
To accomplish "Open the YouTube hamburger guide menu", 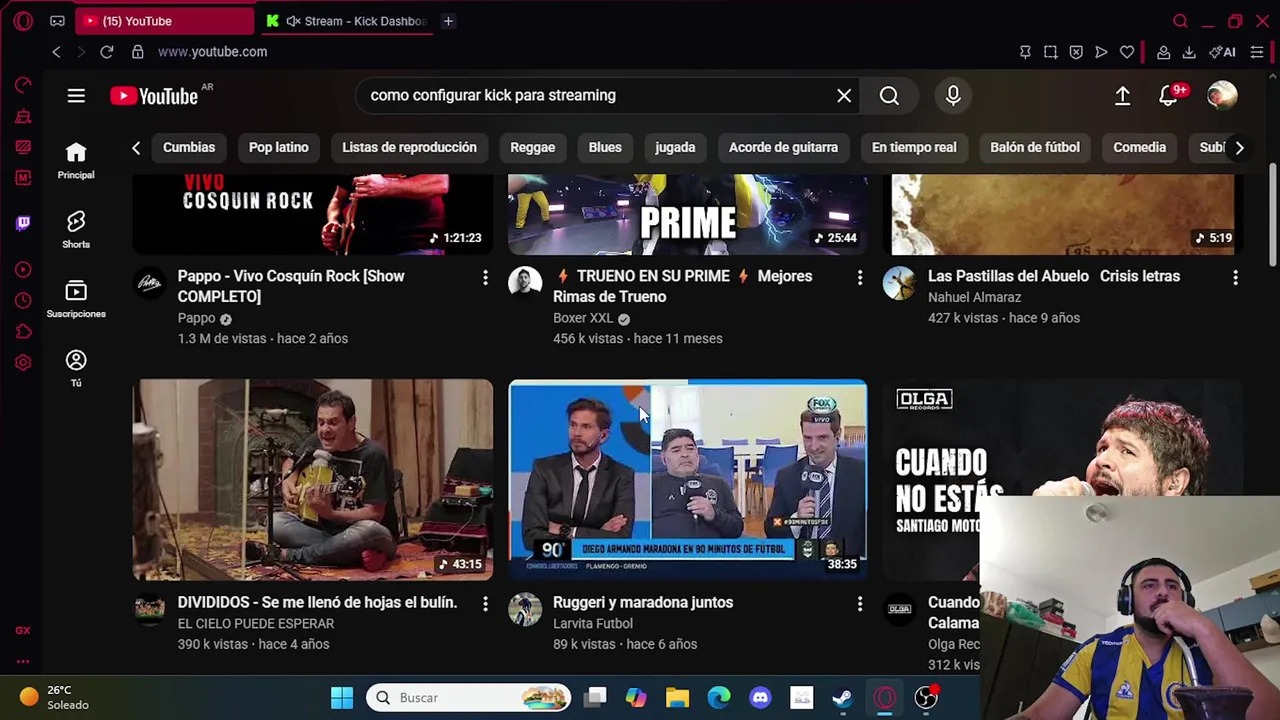I will [76, 96].
